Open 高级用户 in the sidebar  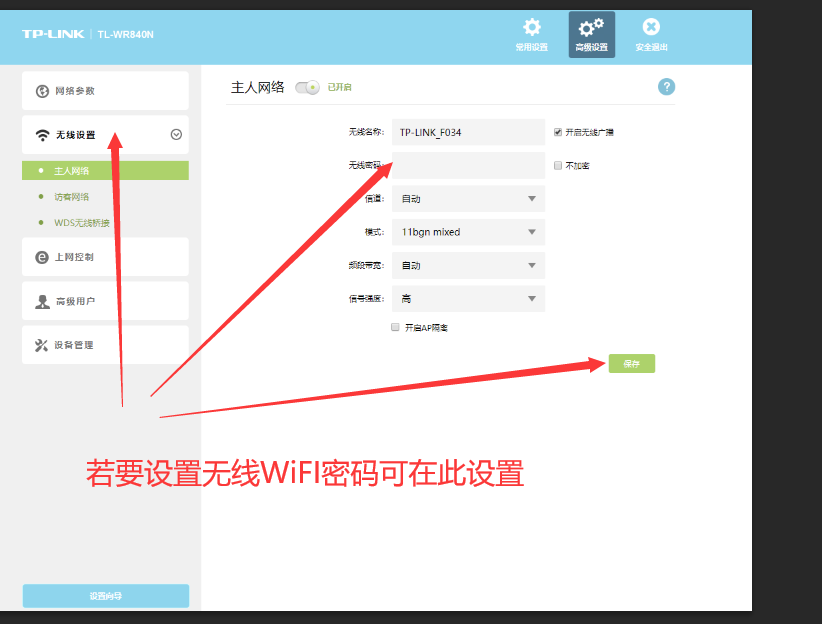tap(105, 301)
